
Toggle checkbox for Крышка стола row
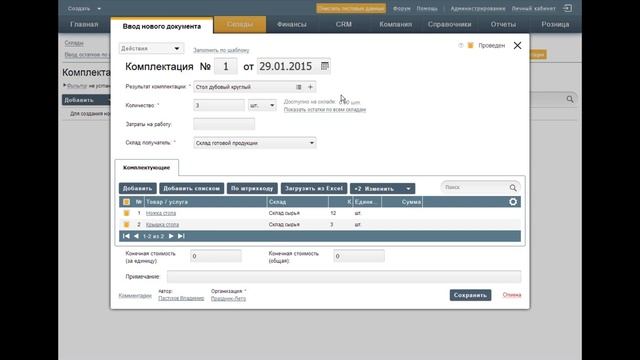(127, 224)
